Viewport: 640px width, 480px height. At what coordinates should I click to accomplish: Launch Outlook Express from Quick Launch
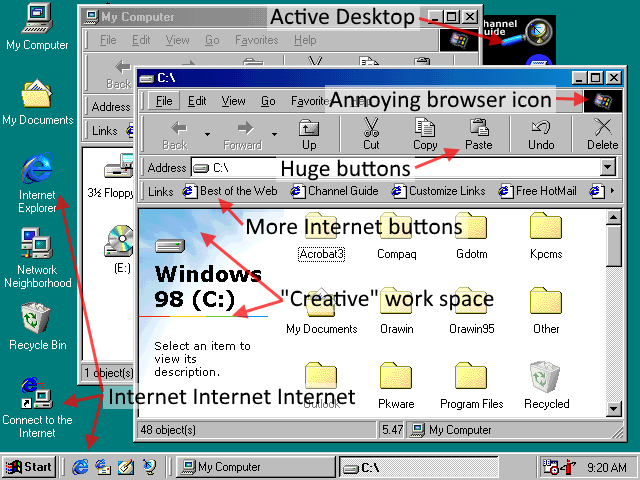[x=103, y=467]
